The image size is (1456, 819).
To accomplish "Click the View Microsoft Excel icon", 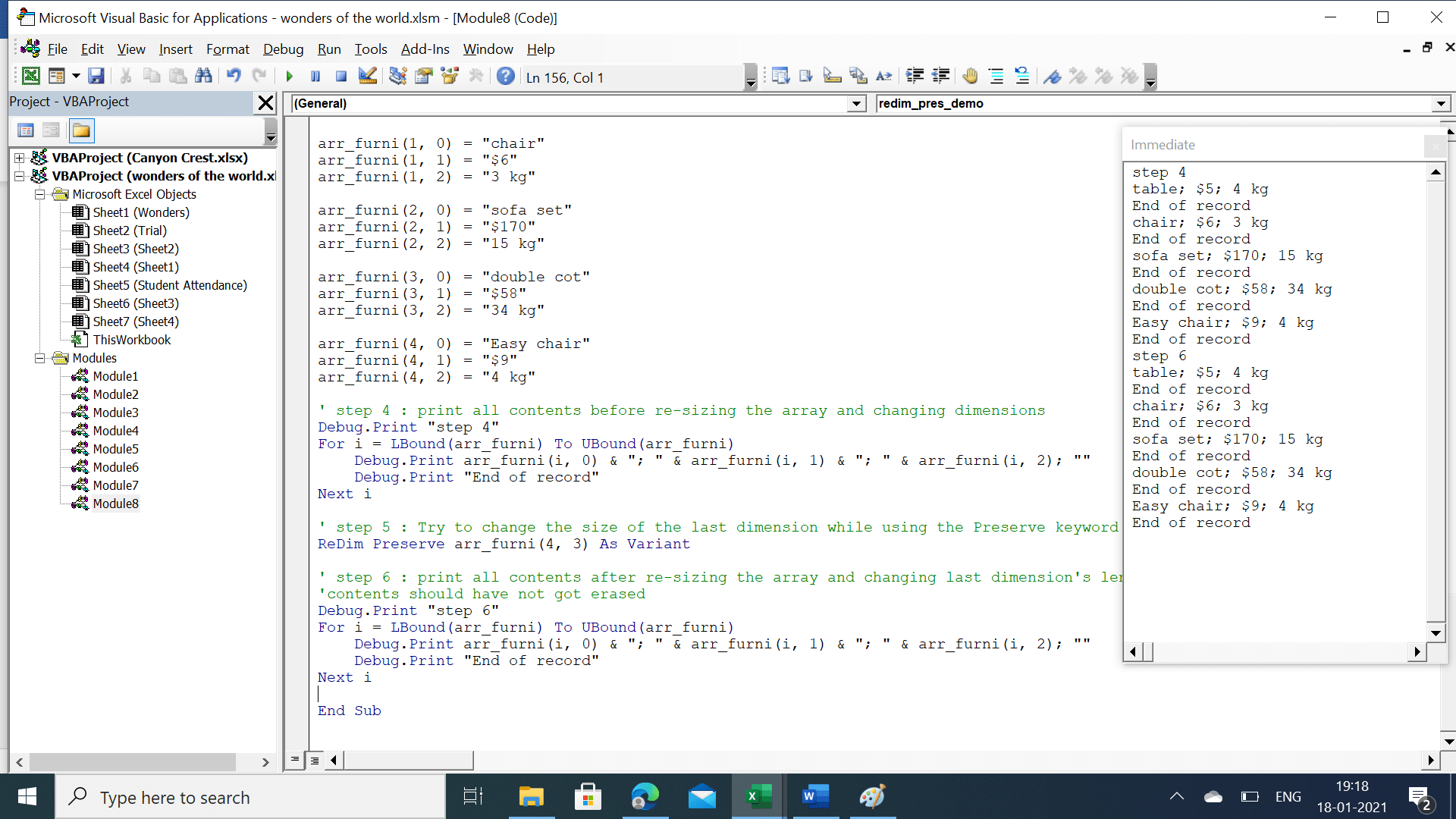I will [31, 76].
